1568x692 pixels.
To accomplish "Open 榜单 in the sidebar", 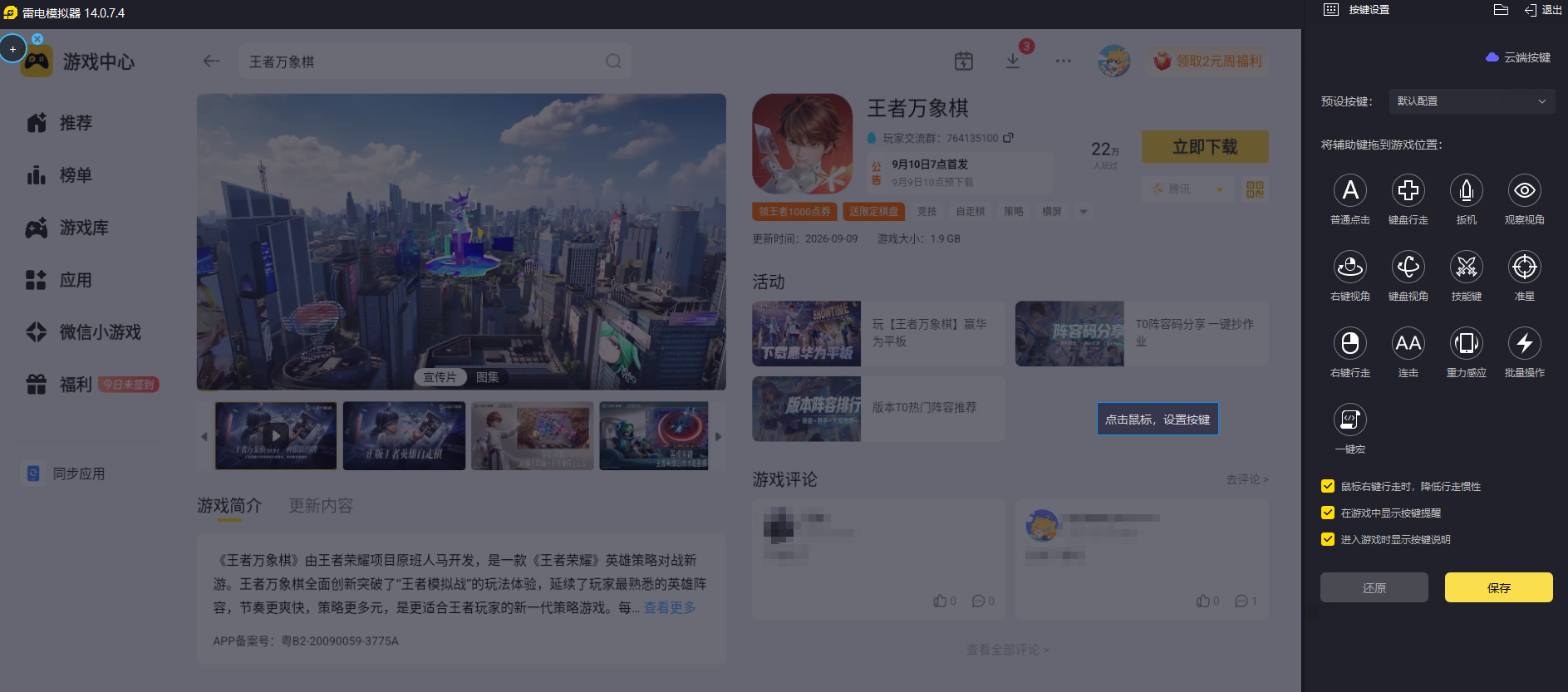I will pyautogui.click(x=59, y=175).
